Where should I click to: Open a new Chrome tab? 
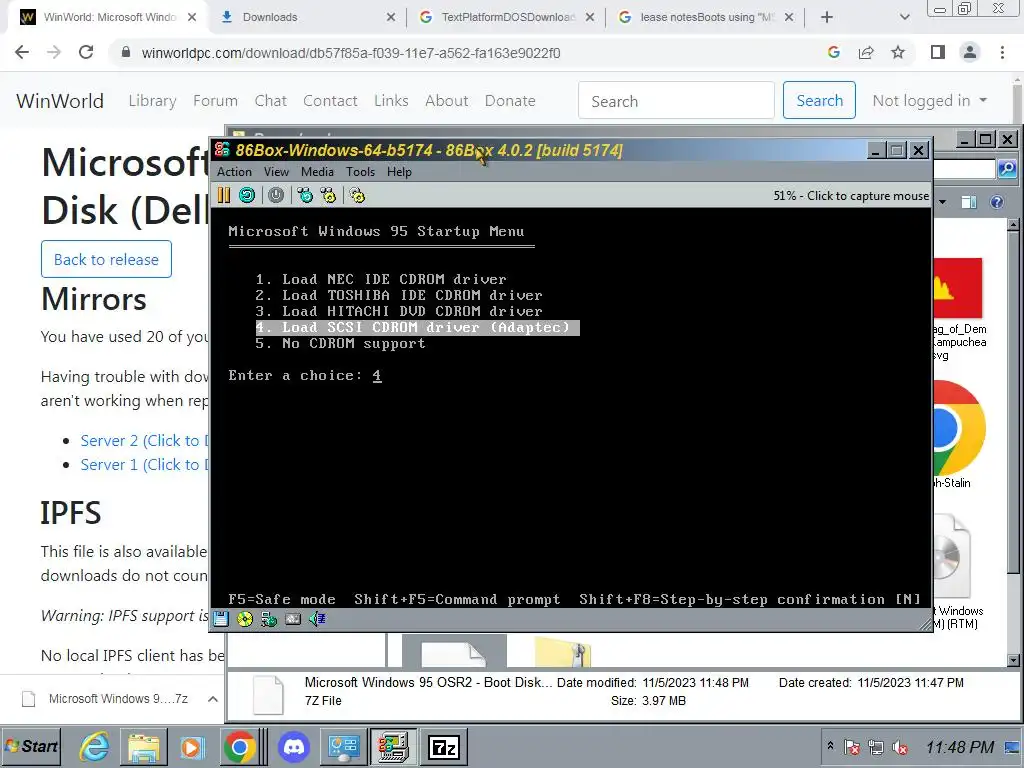pos(827,17)
